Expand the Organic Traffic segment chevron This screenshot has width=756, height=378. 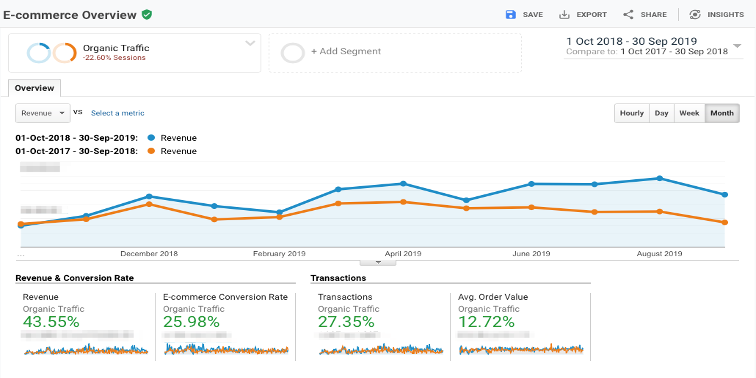pos(250,43)
